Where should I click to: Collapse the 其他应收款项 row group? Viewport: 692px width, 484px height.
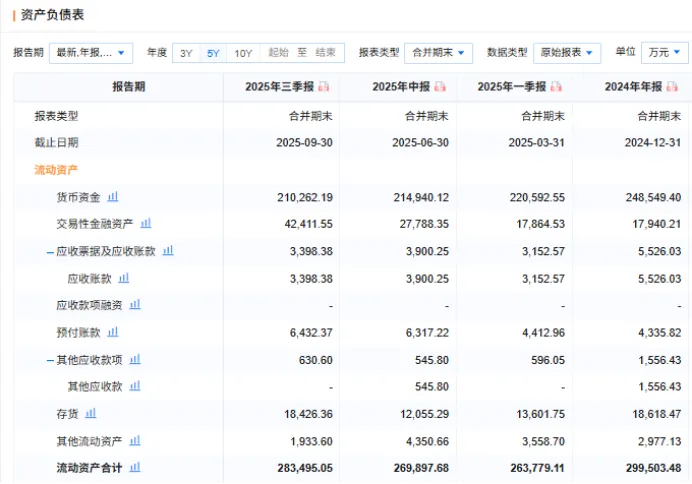point(50,359)
